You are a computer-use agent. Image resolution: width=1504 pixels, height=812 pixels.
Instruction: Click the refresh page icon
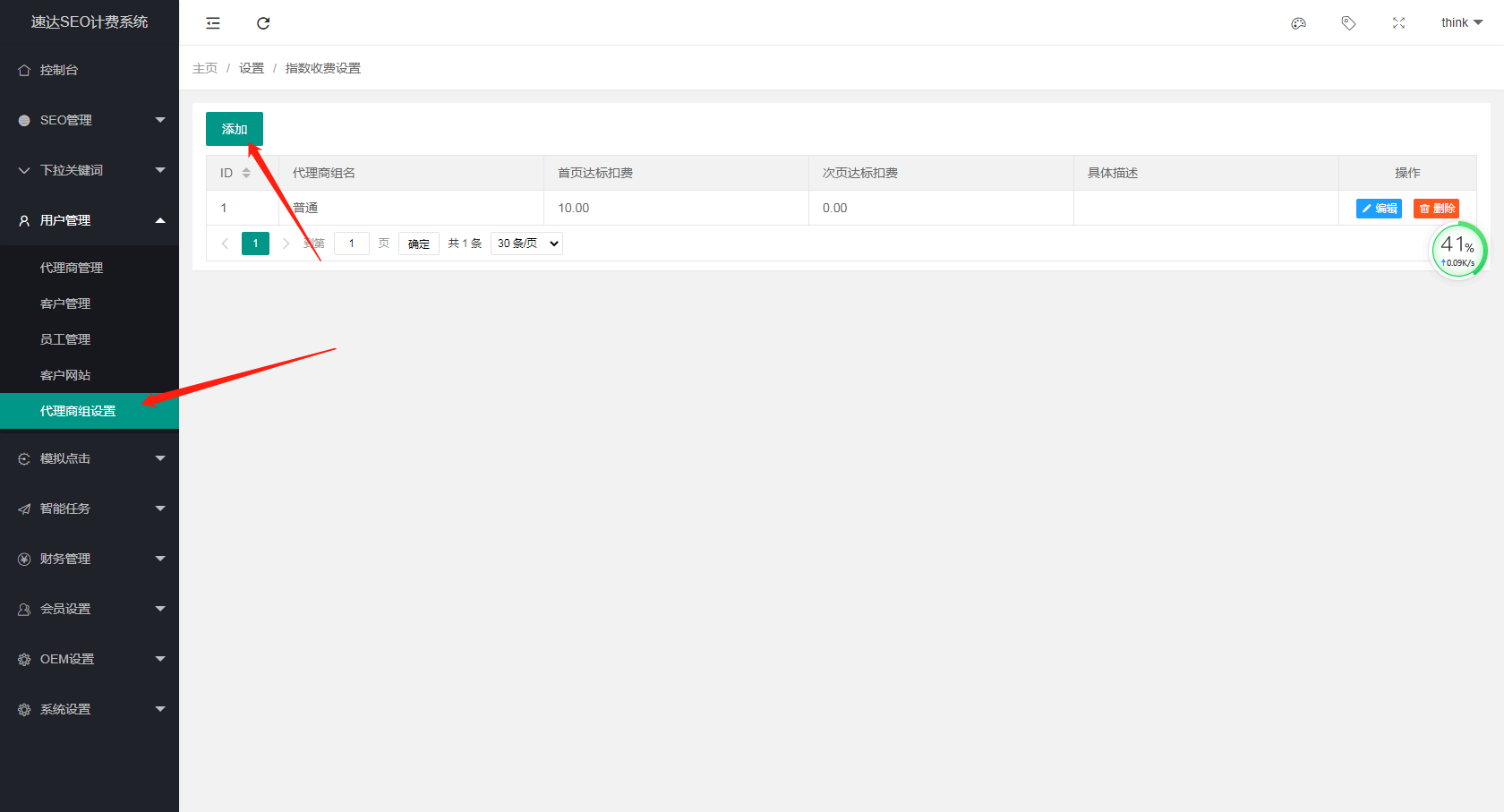[x=263, y=23]
